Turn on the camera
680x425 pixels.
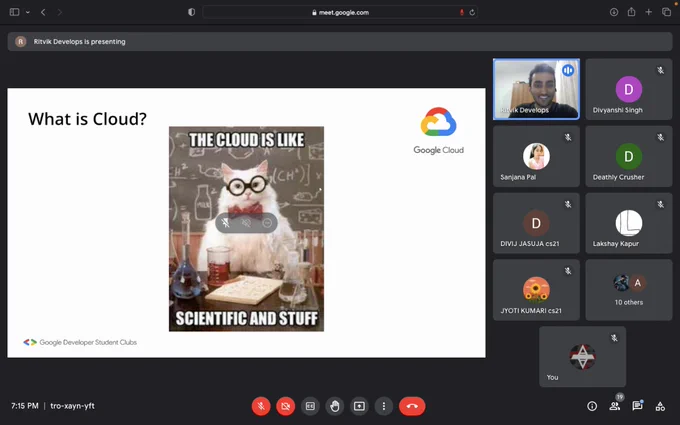coord(285,406)
